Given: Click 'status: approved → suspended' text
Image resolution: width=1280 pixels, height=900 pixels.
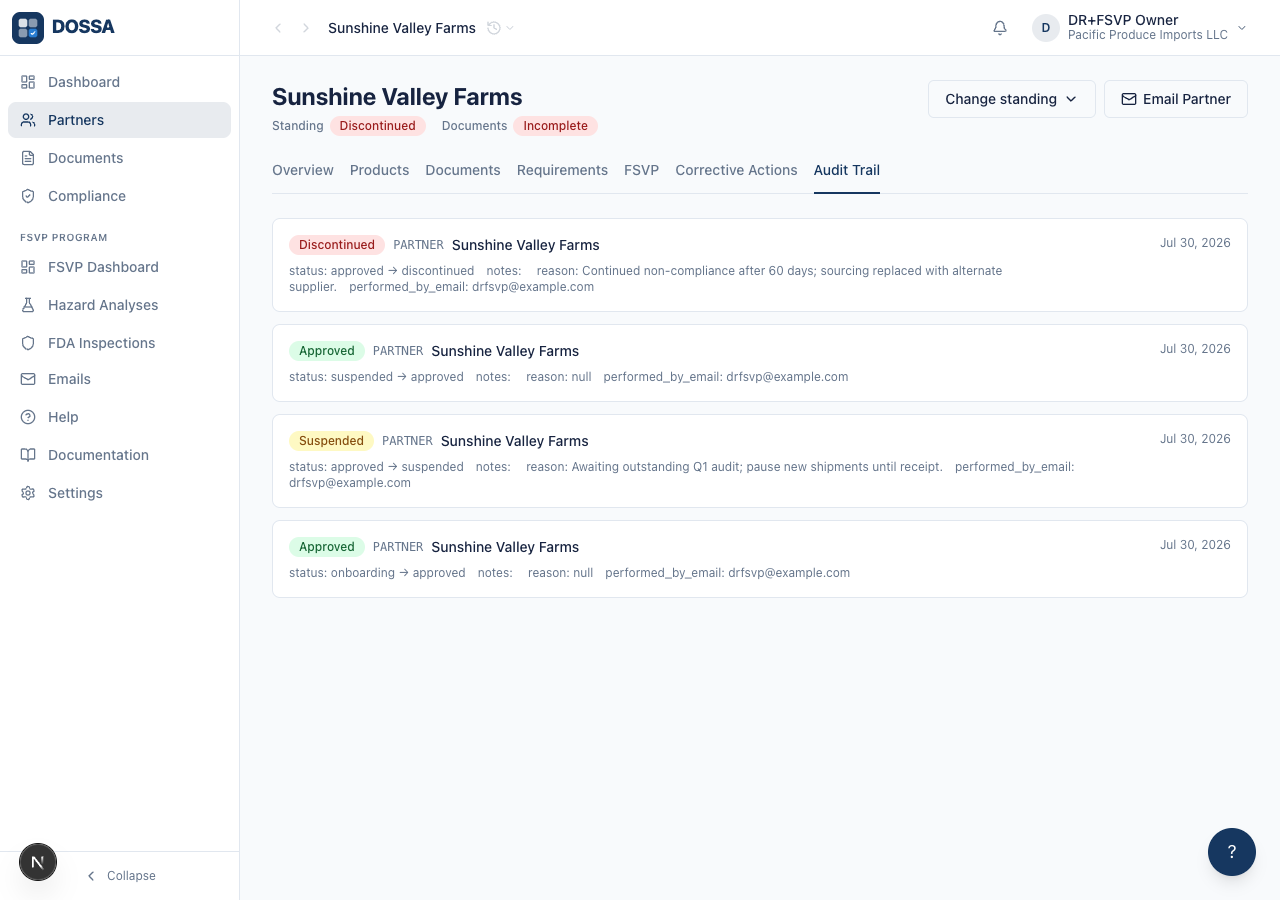Looking at the screenshot, I should pos(376,467).
